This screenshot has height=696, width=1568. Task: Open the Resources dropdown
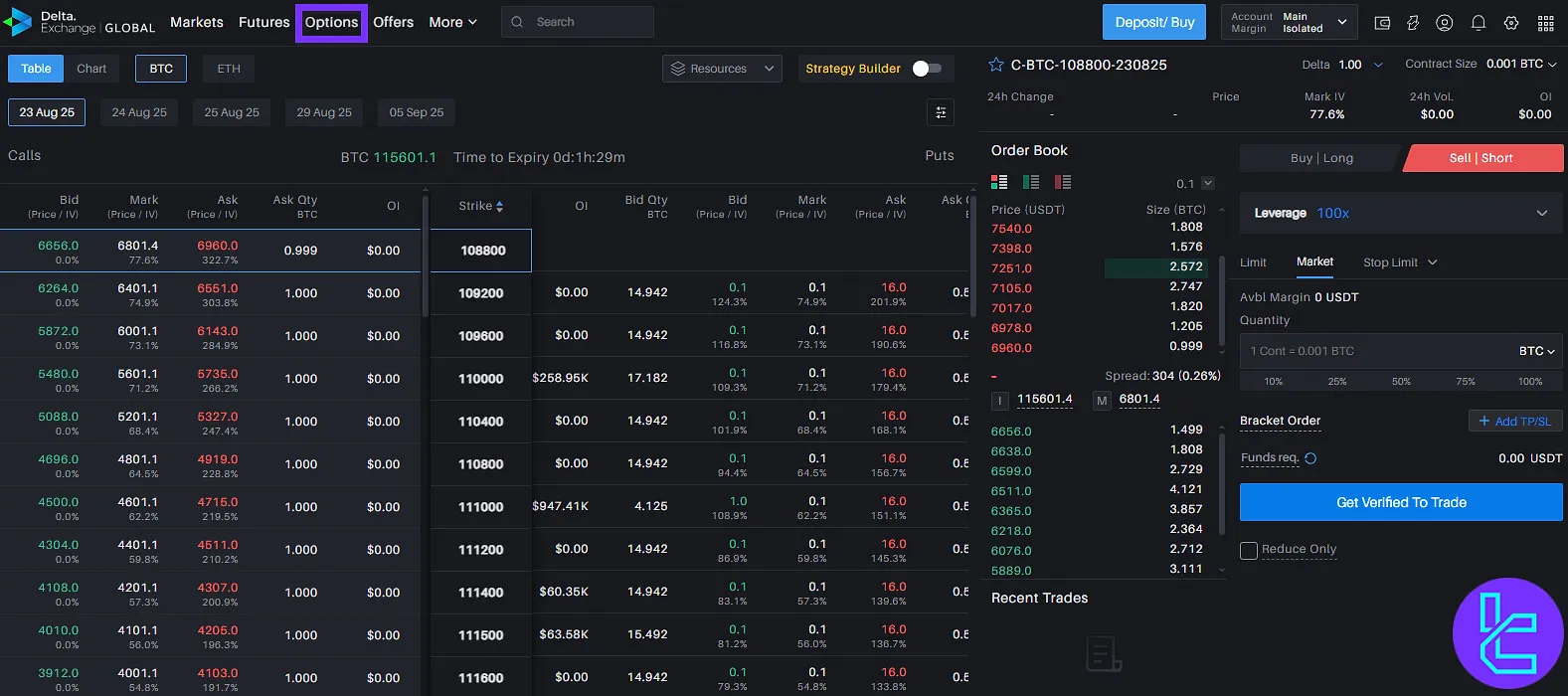pos(722,69)
